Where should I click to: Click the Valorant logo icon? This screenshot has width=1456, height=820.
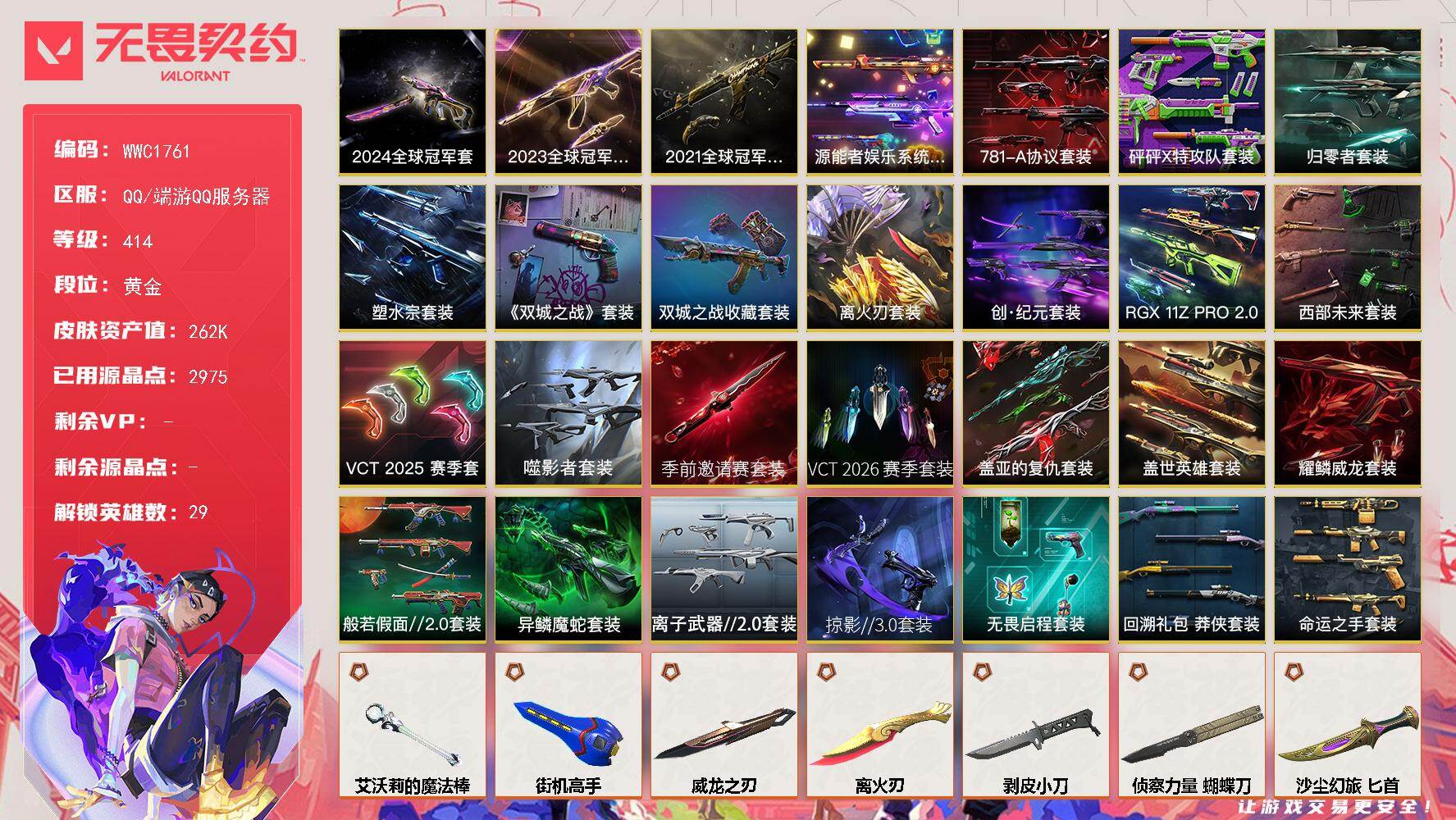53,51
